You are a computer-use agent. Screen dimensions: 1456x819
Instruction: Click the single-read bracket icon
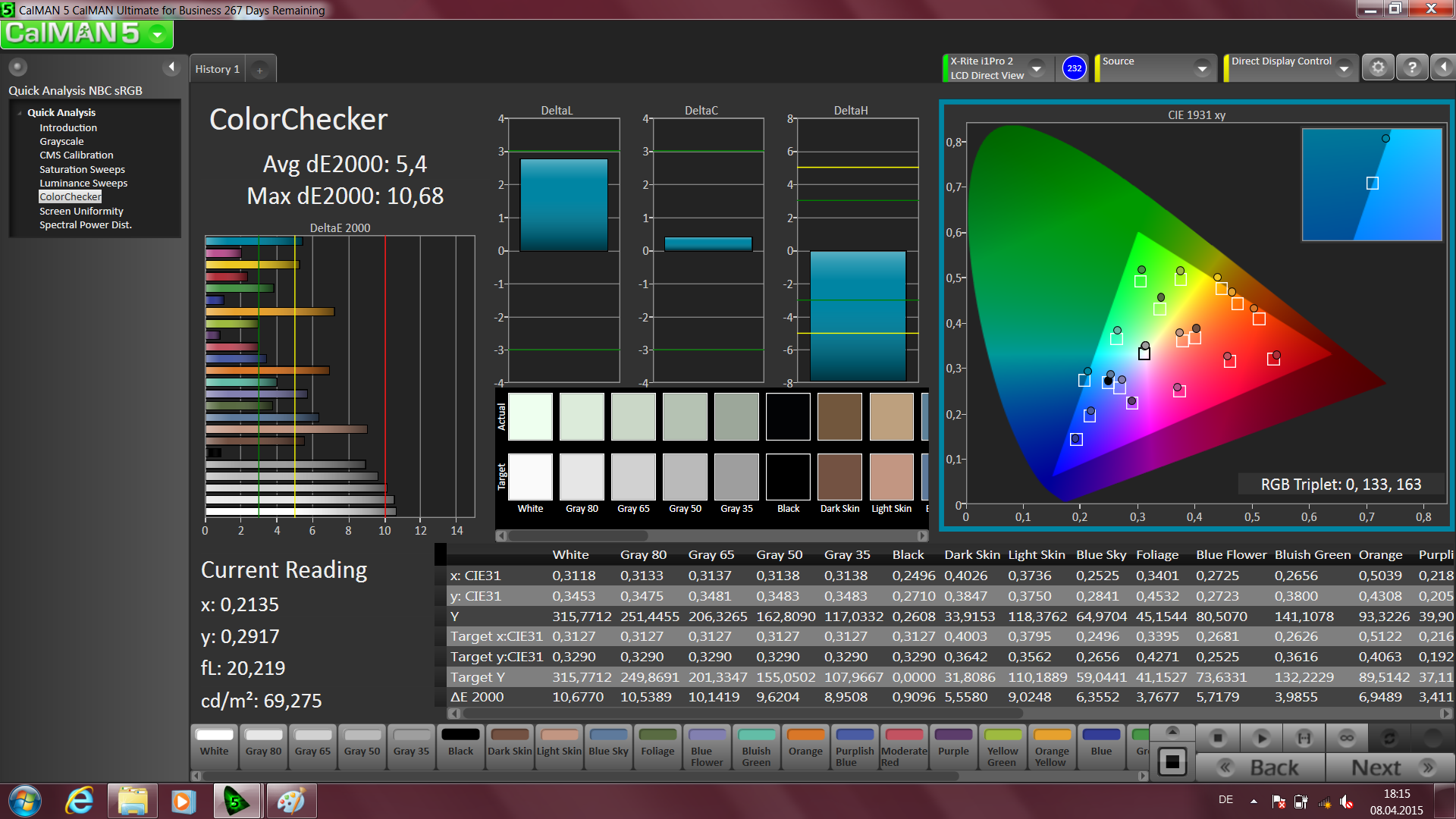[1304, 738]
